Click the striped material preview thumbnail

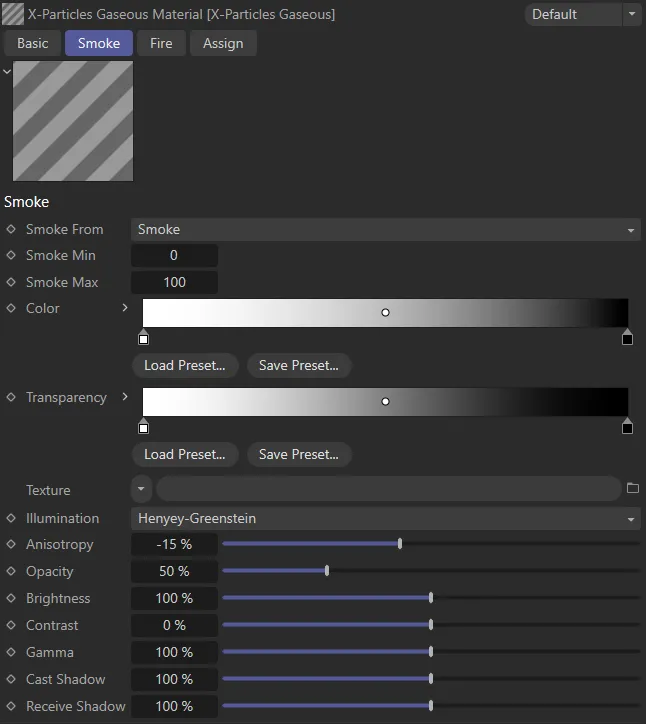click(73, 121)
